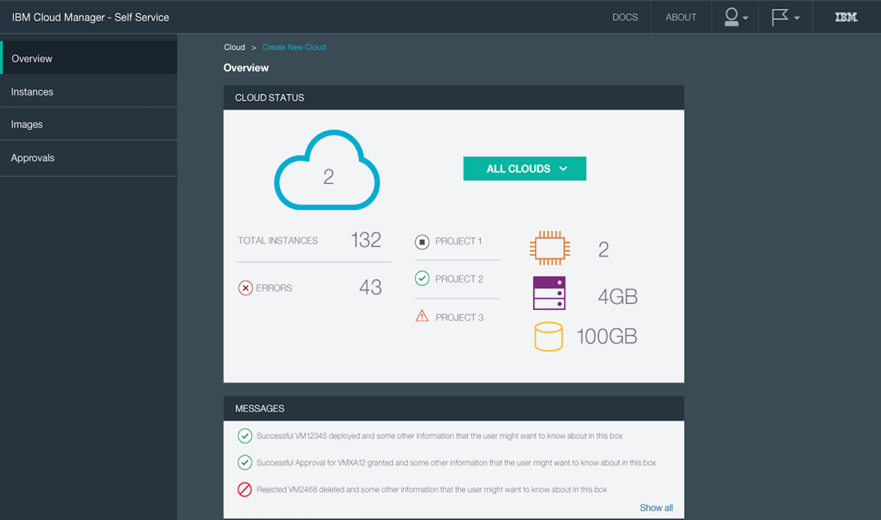This screenshot has height=520, width=881.
Task: Click the cloud icon showing 2 clouds
Action: coord(327,172)
